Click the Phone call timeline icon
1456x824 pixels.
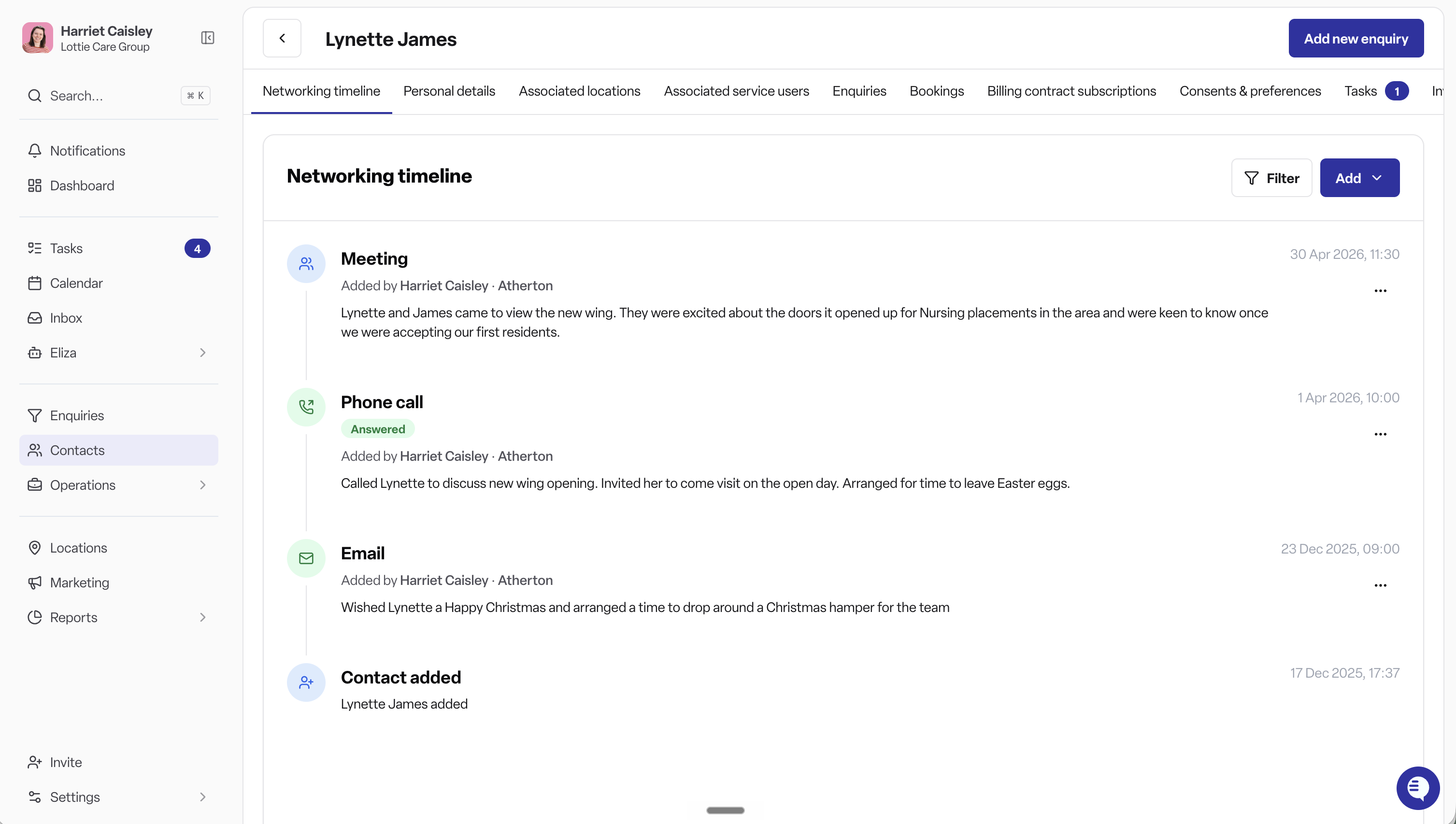pyautogui.click(x=306, y=407)
